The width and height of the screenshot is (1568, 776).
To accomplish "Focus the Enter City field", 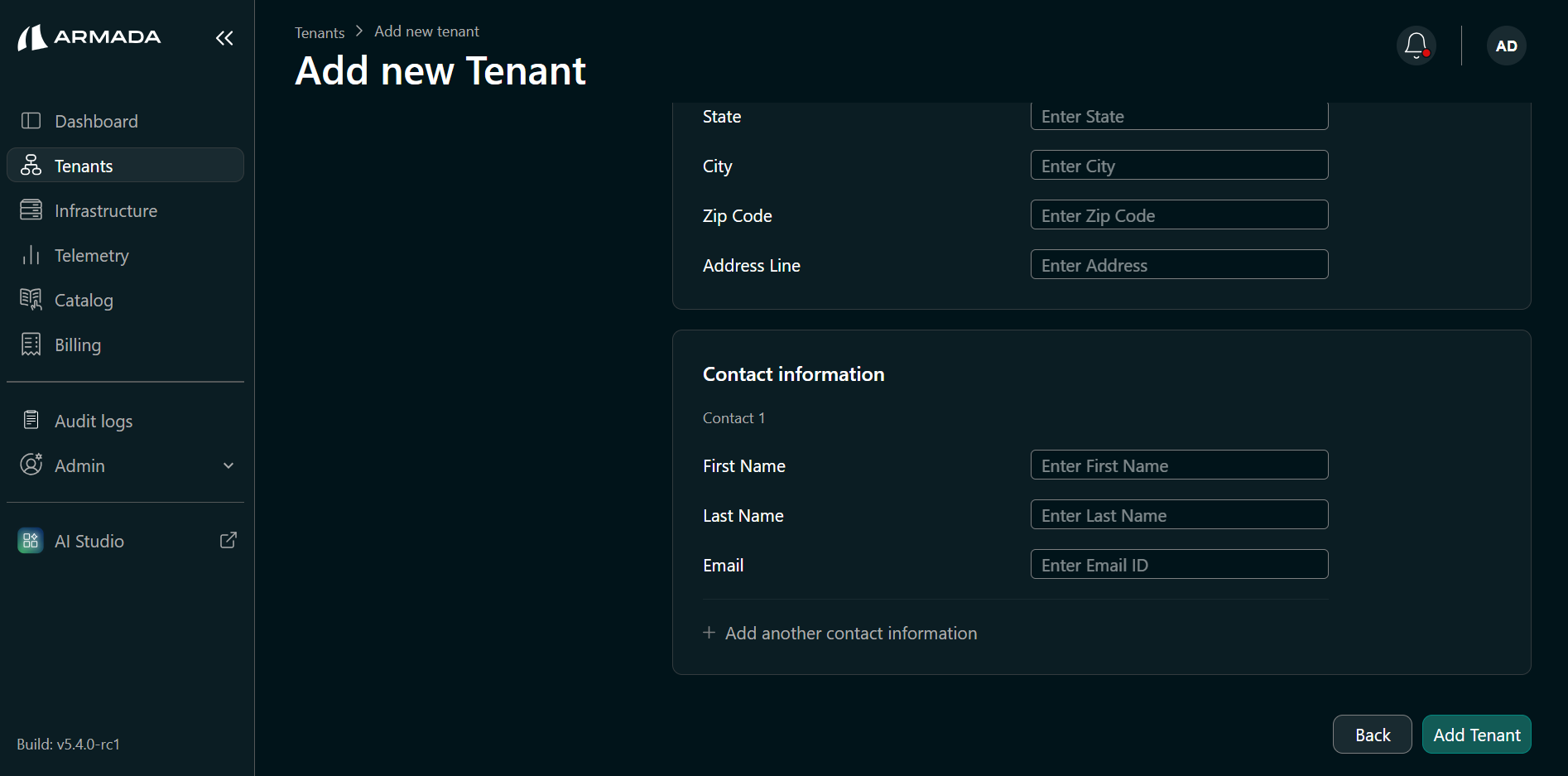I will click(x=1180, y=165).
